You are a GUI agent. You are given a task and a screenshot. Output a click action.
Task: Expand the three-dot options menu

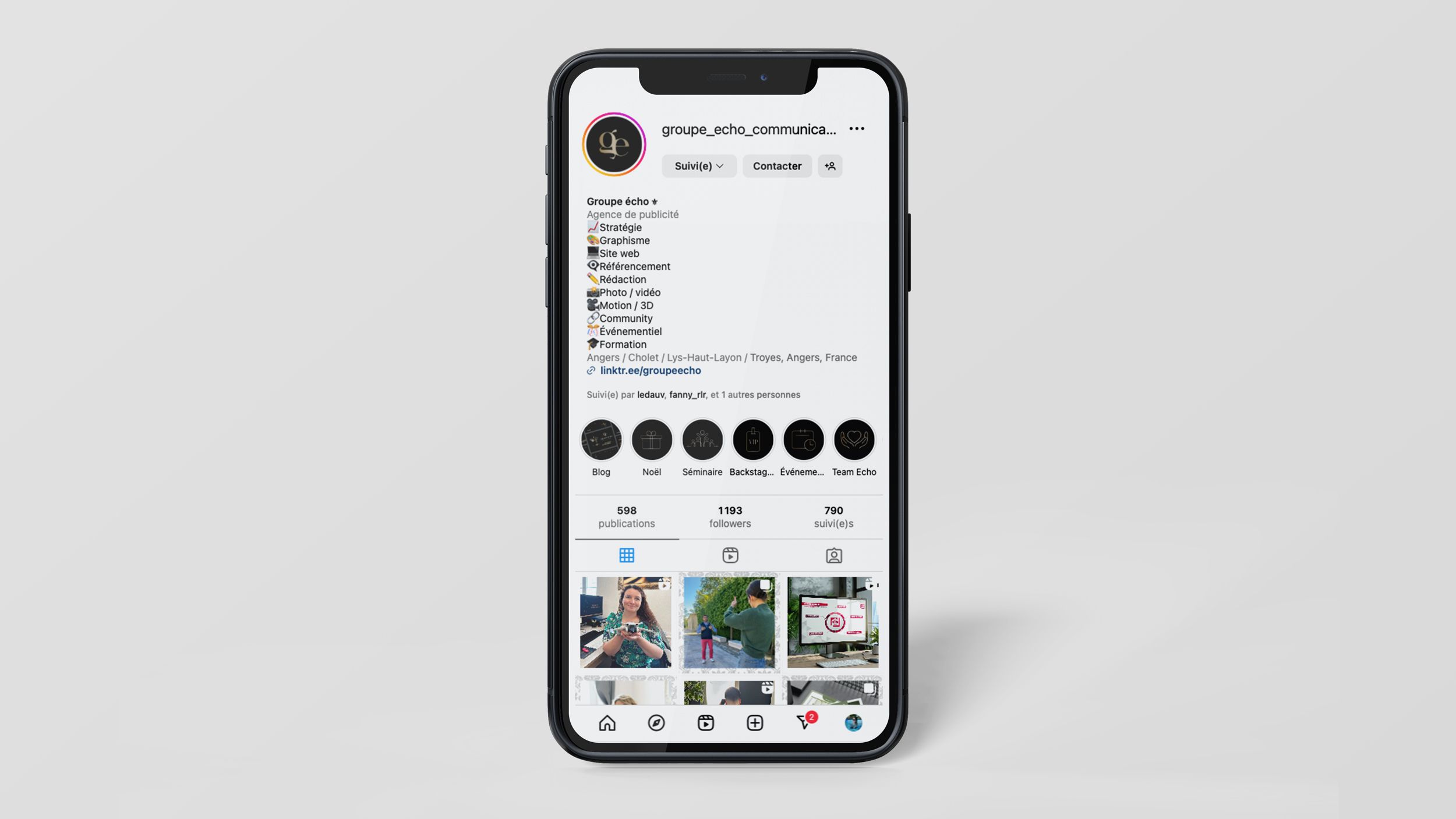click(857, 128)
